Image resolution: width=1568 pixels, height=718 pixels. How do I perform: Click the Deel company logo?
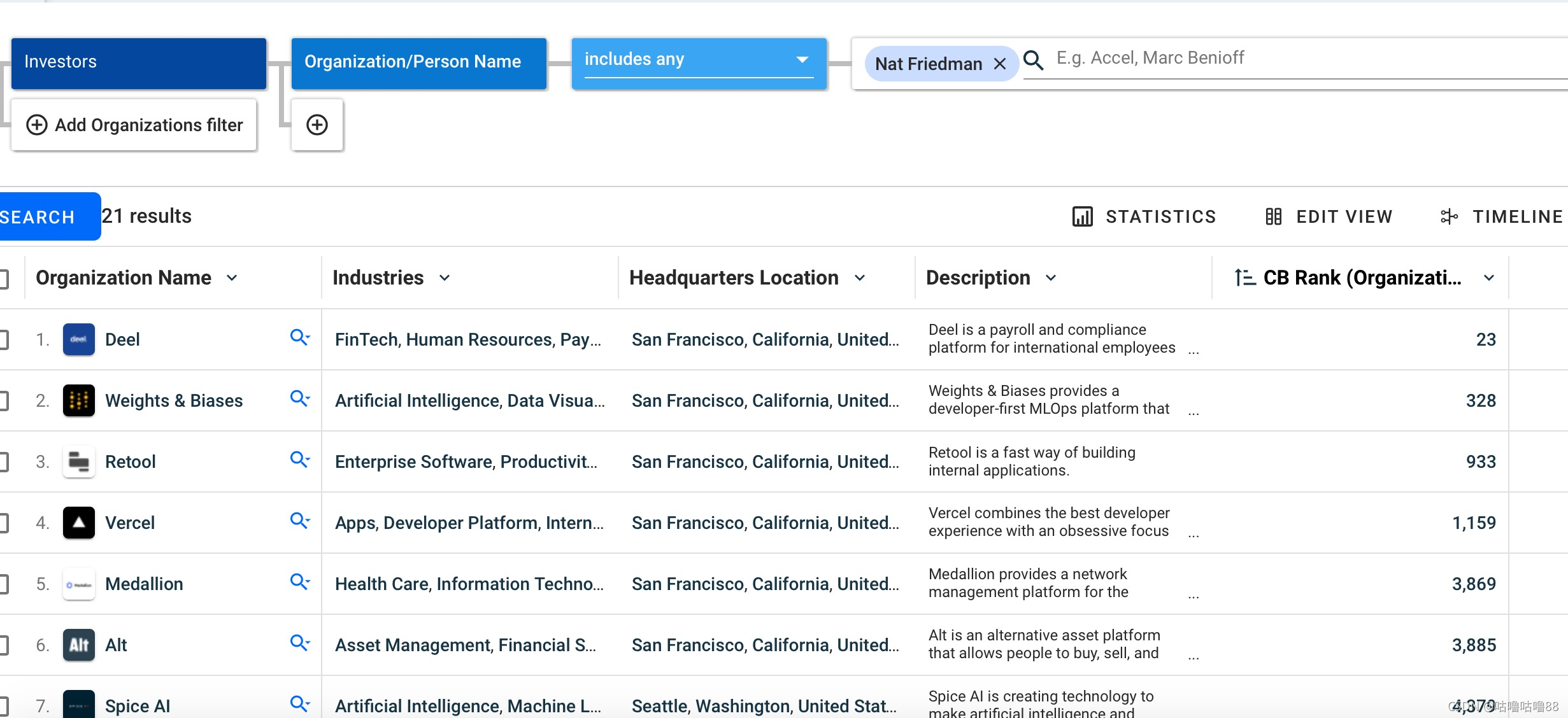(x=79, y=339)
